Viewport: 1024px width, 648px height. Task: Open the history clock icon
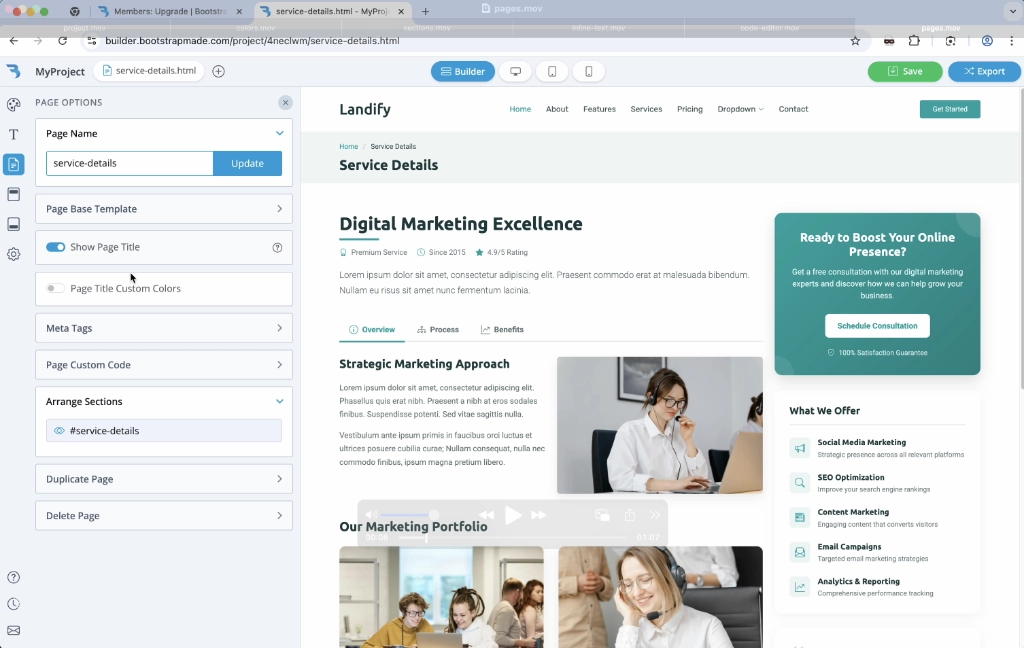click(13, 604)
